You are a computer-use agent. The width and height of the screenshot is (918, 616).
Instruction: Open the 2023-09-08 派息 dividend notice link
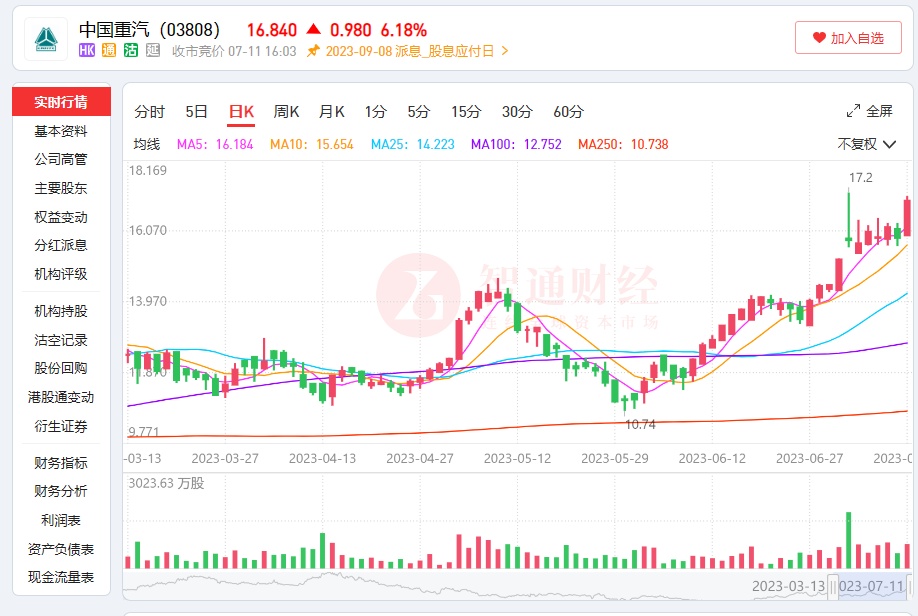[x=410, y=51]
